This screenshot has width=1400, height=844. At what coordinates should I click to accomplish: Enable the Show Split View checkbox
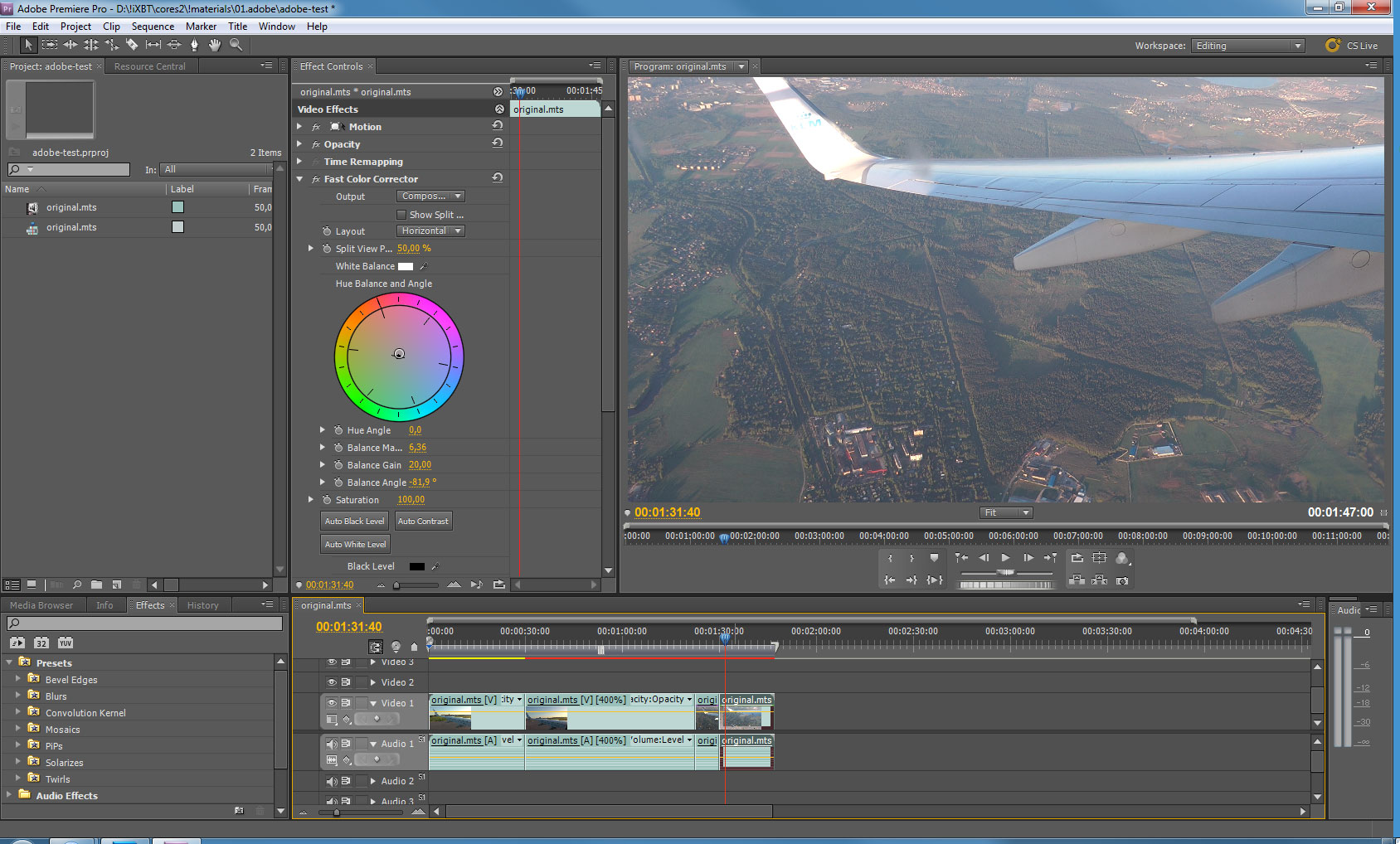[x=402, y=215]
